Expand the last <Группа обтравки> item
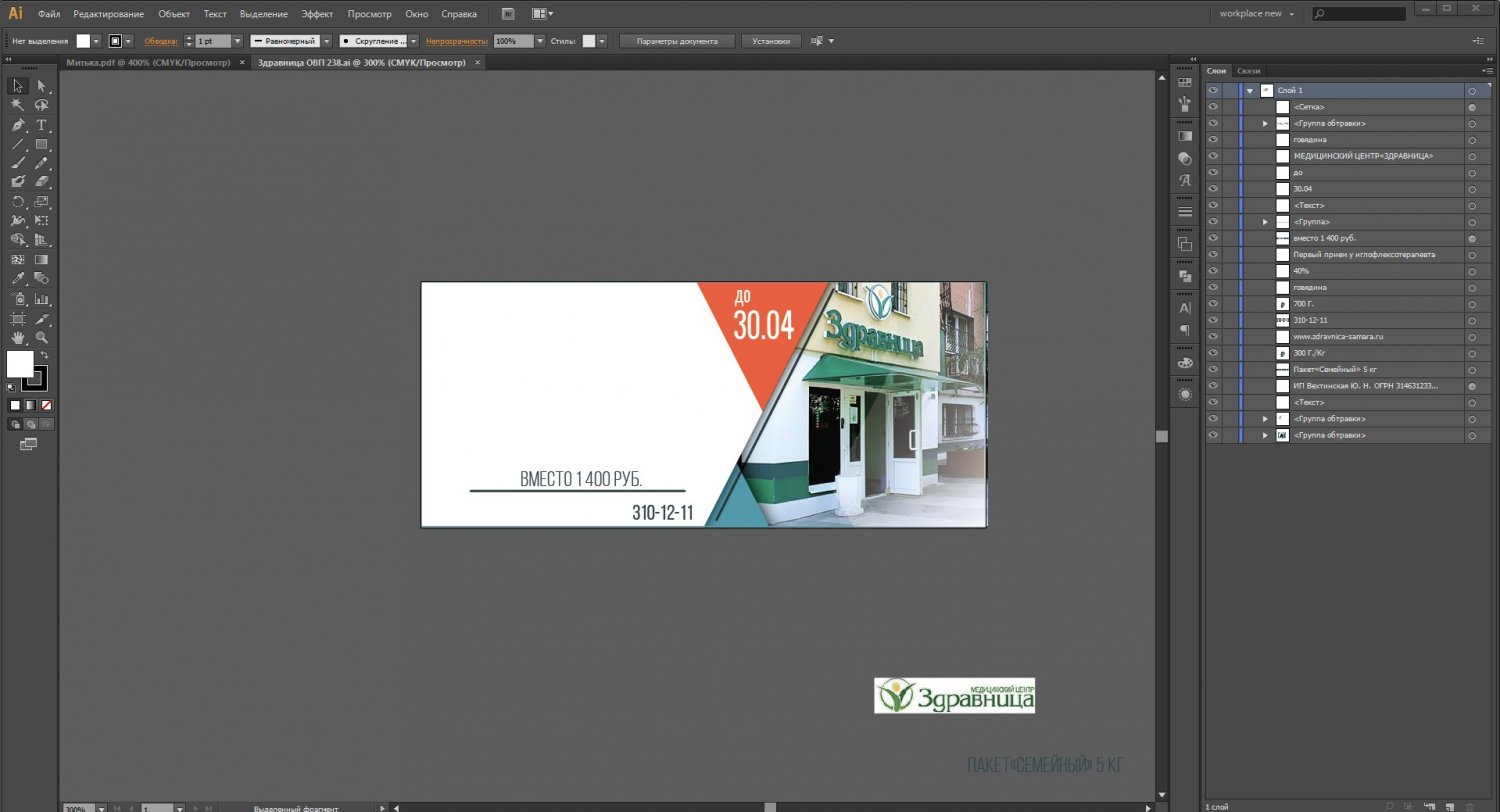 click(x=1265, y=435)
